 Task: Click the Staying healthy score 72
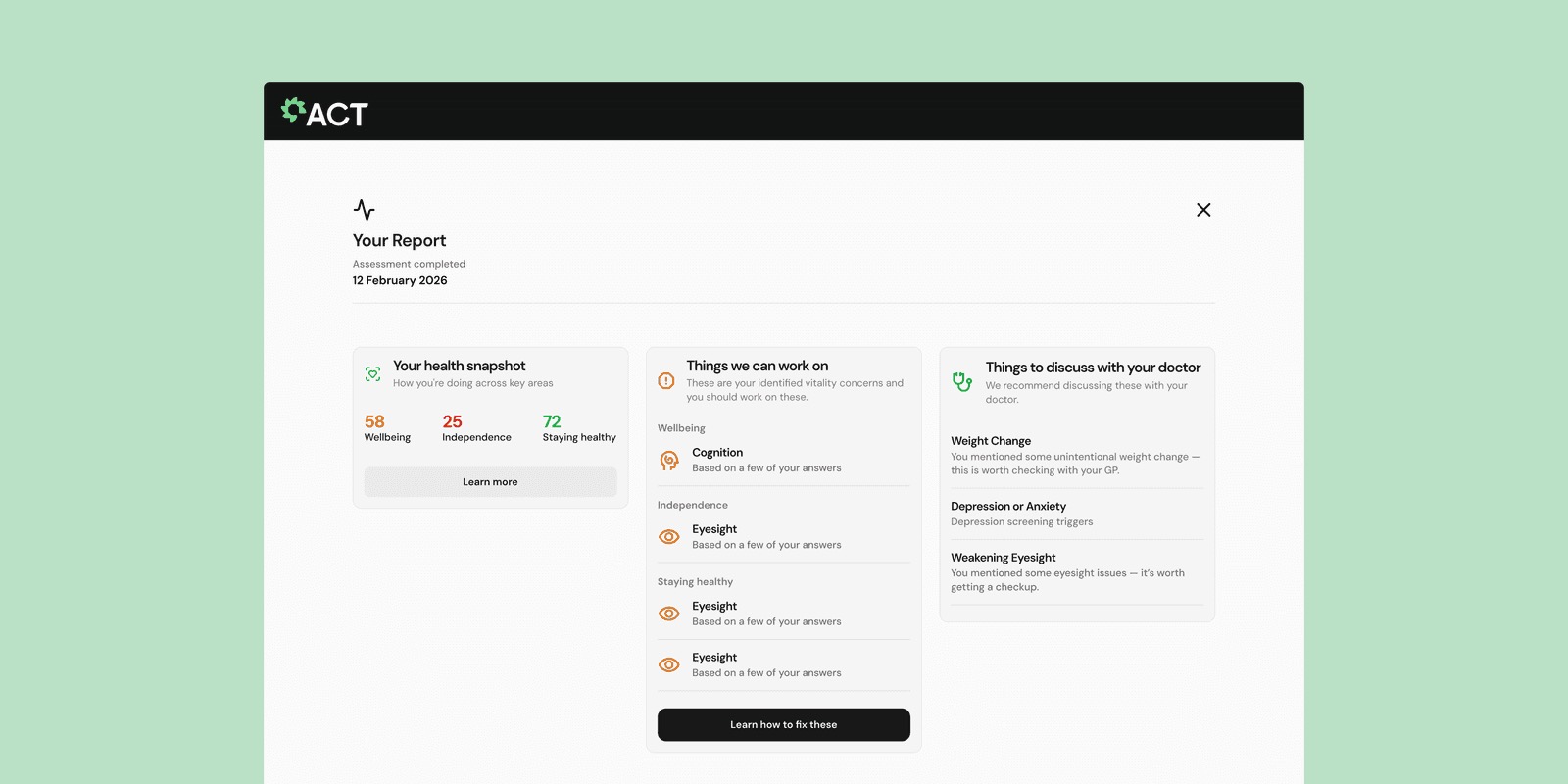[552, 422]
